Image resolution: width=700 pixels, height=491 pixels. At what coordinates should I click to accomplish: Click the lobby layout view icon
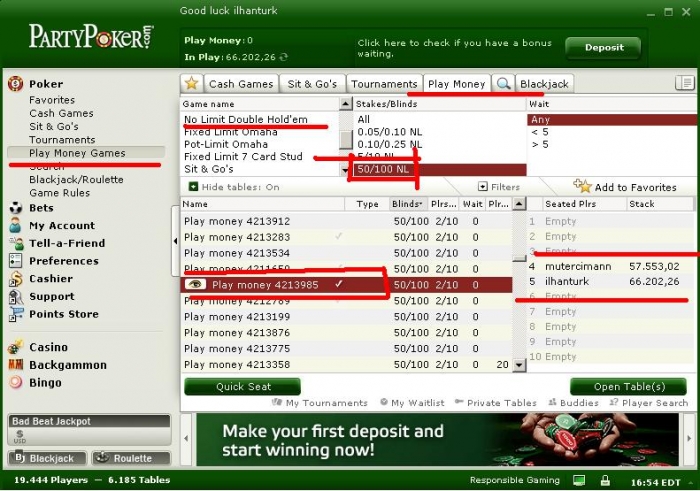coord(684,83)
